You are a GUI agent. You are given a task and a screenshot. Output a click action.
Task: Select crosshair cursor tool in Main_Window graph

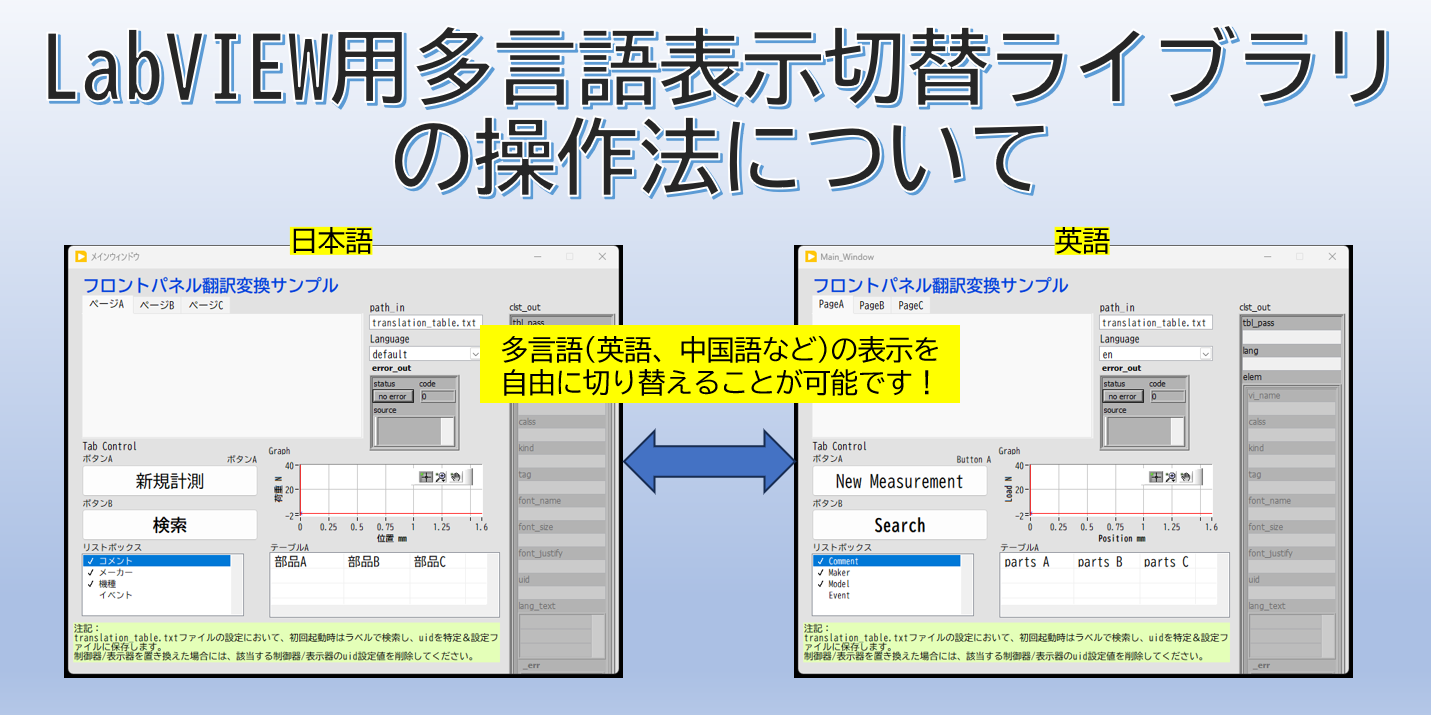pyautogui.click(x=1156, y=477)
